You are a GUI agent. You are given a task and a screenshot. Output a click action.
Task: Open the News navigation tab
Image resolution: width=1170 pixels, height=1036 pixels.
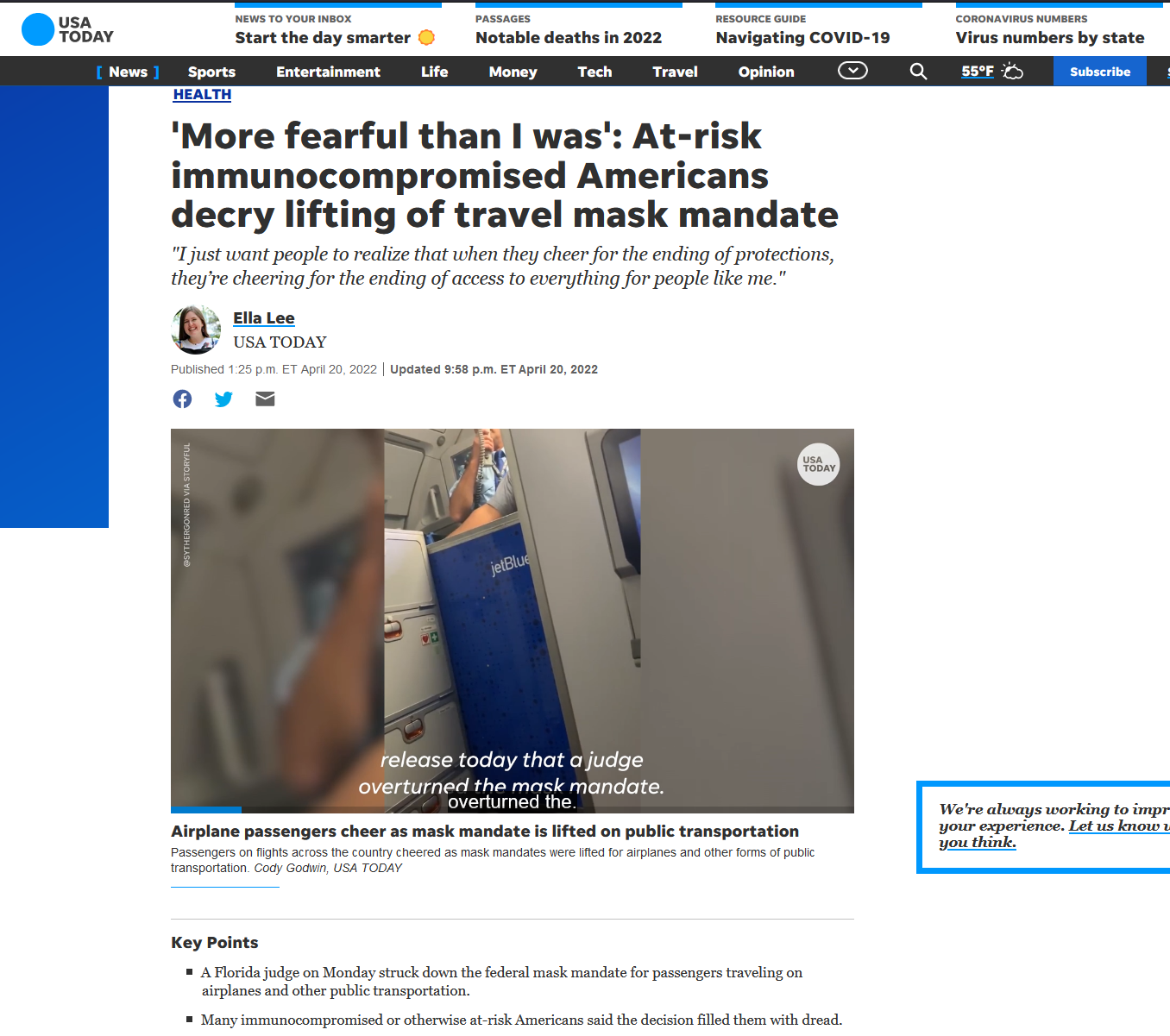click(x=128, y=72)
